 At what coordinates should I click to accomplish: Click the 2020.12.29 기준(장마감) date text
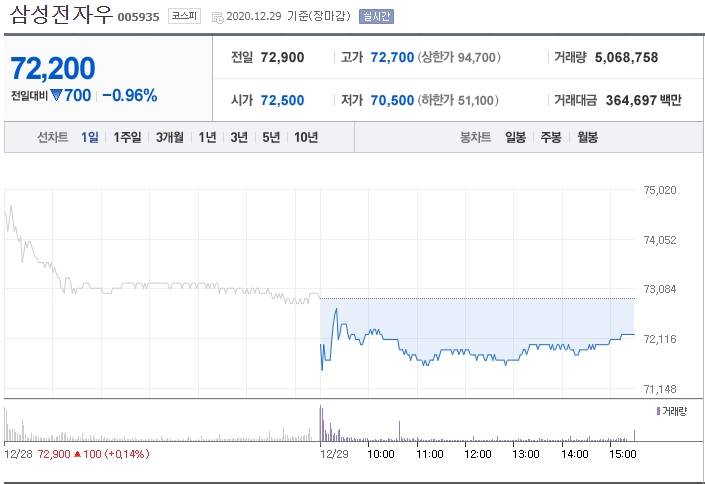pos(288,16)
